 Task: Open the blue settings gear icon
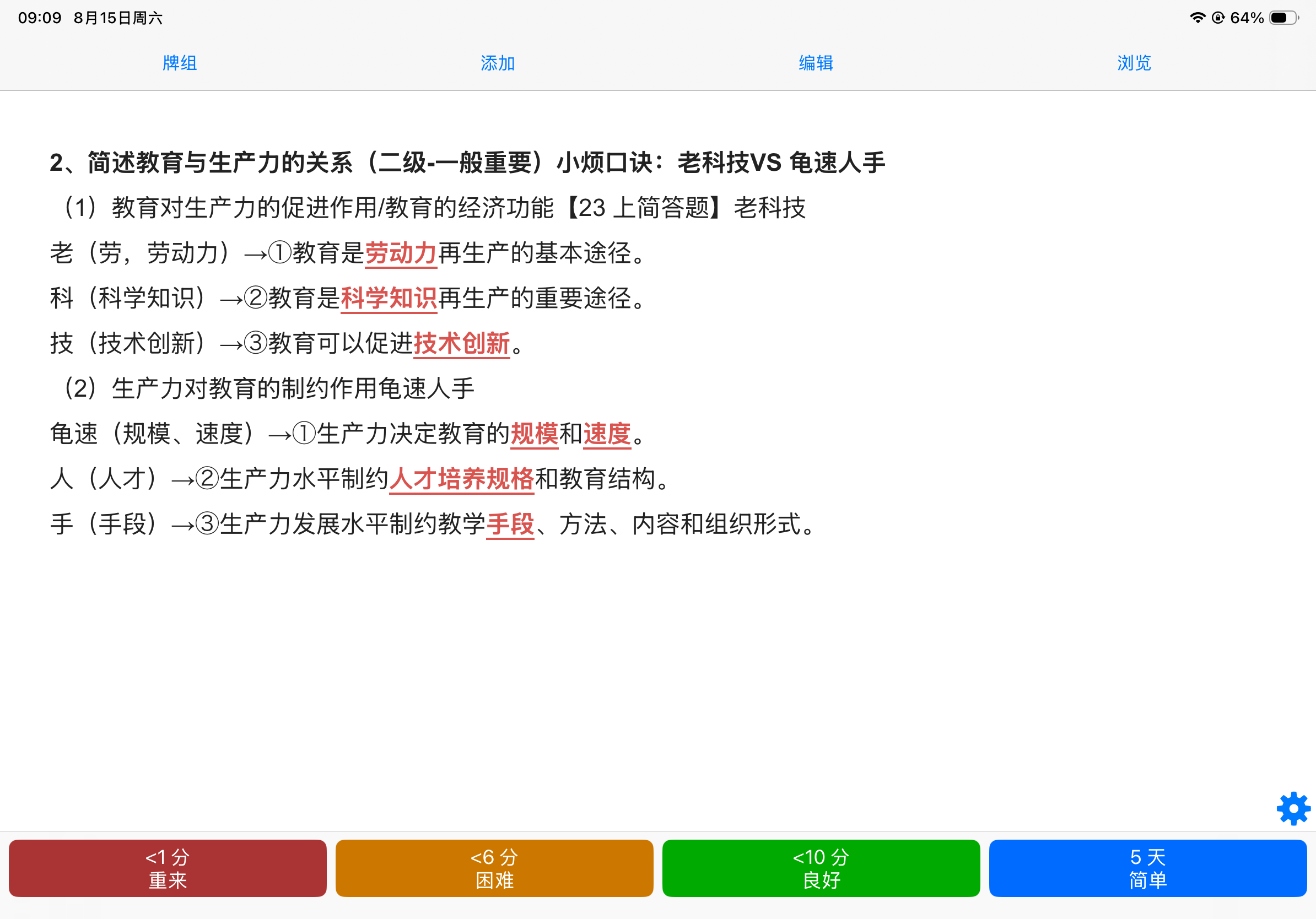click(1292, 808)
